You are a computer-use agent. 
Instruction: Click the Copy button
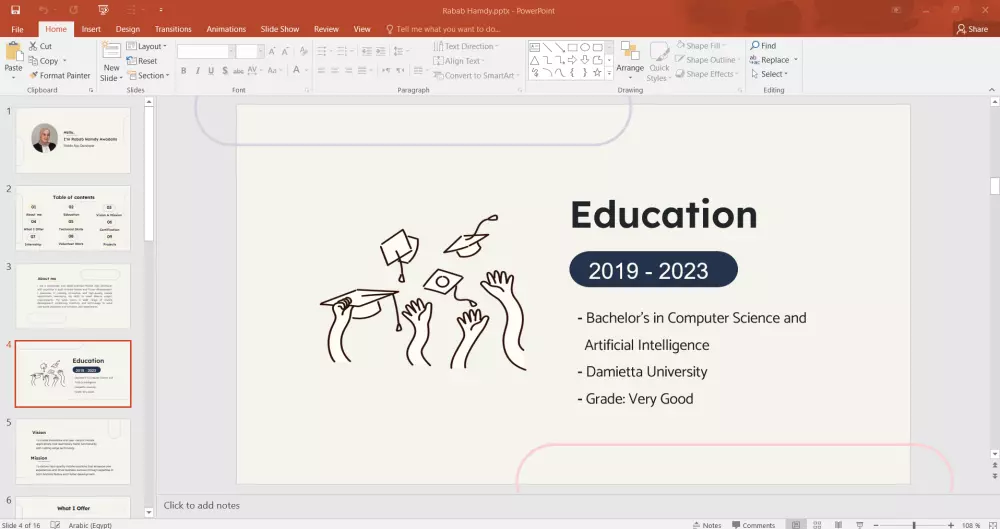[x=43, y=61]
